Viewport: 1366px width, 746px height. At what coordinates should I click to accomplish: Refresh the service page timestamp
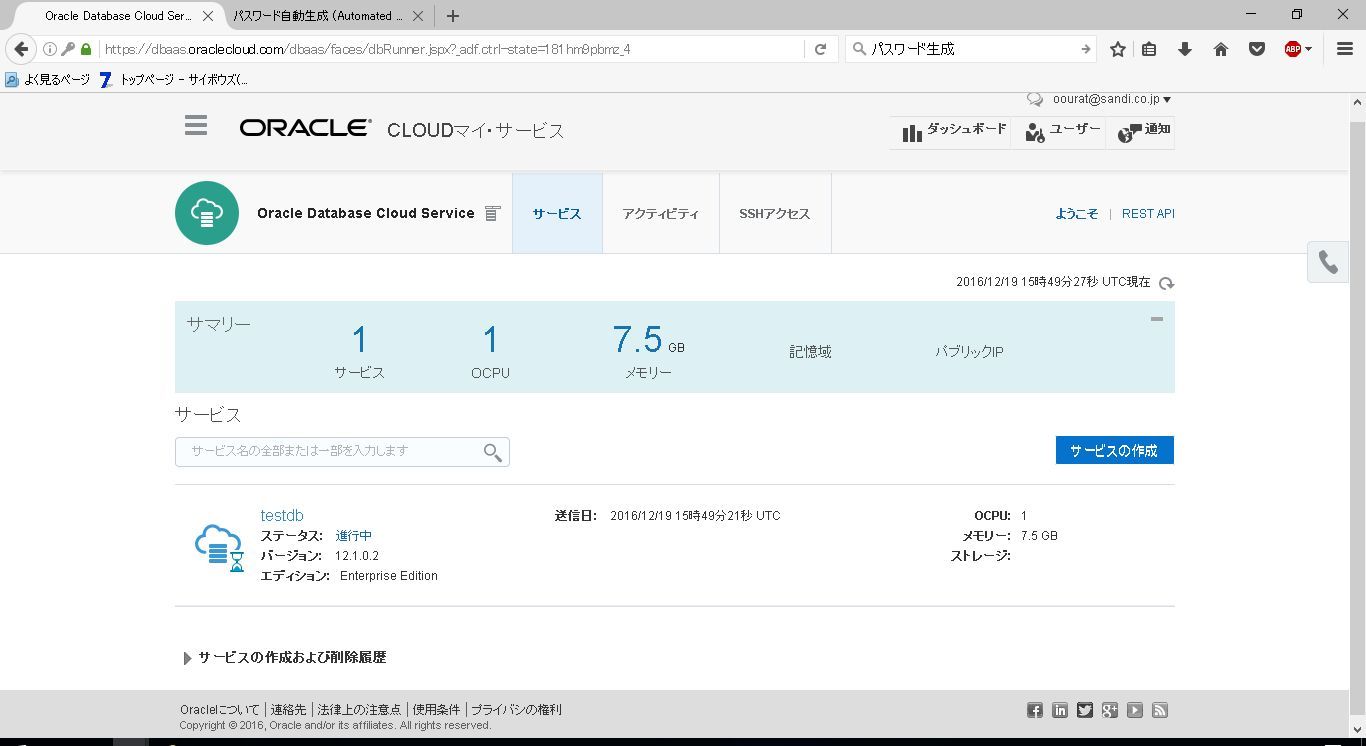[1166, 283]
